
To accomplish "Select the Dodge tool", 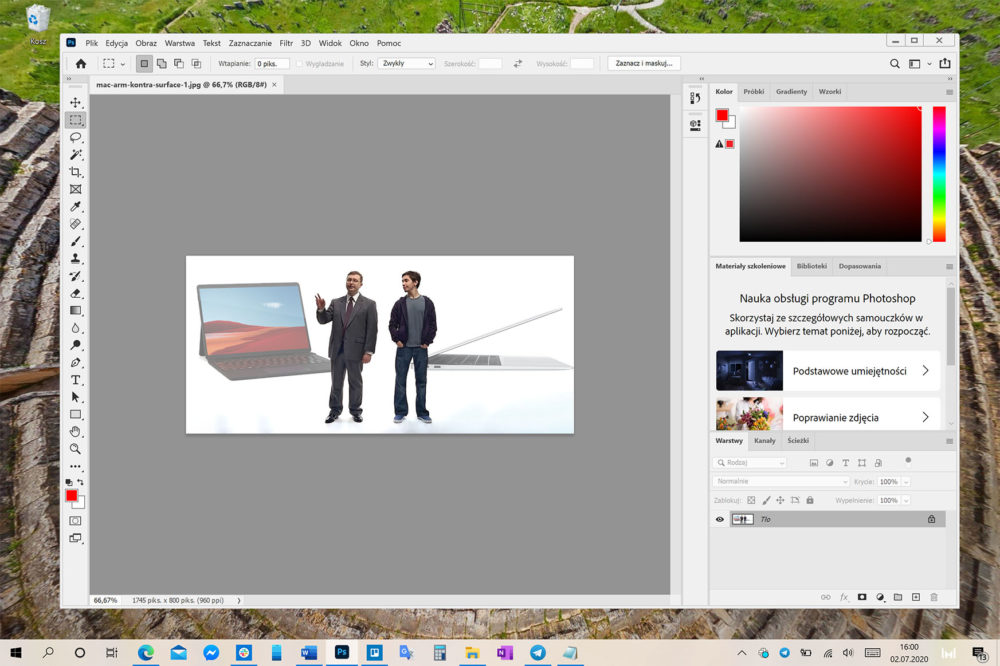I will [75, 345].
